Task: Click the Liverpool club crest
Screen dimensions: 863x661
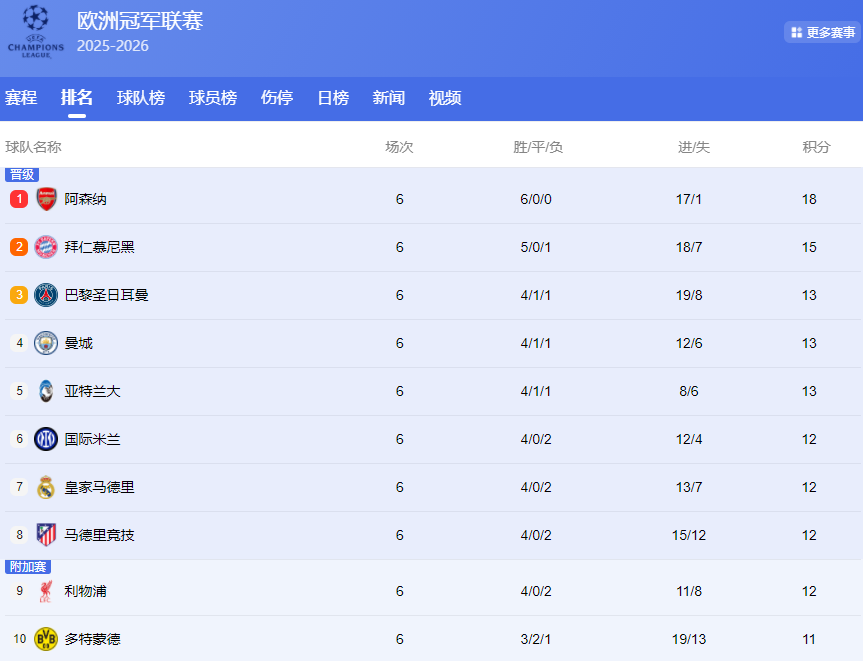Action: point(46,591)
